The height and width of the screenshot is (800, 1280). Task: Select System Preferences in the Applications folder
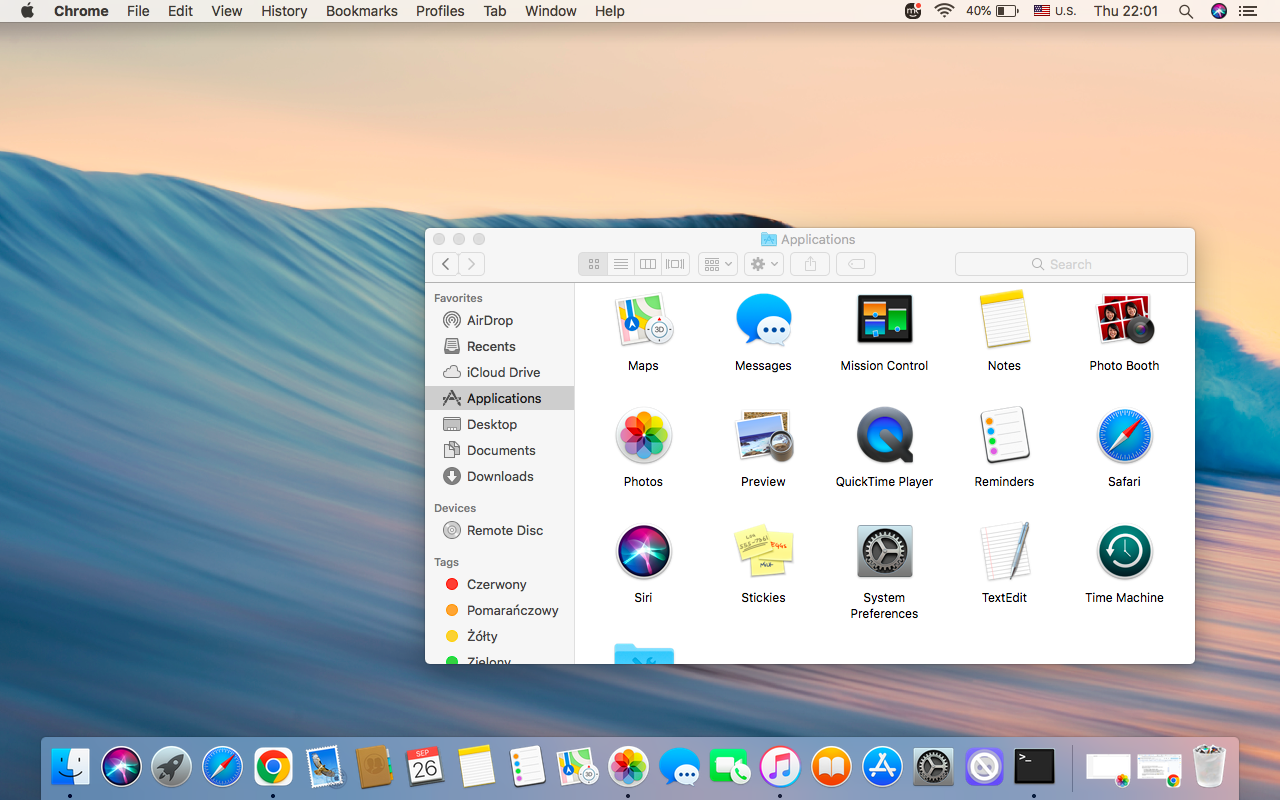tap(884, 552)
